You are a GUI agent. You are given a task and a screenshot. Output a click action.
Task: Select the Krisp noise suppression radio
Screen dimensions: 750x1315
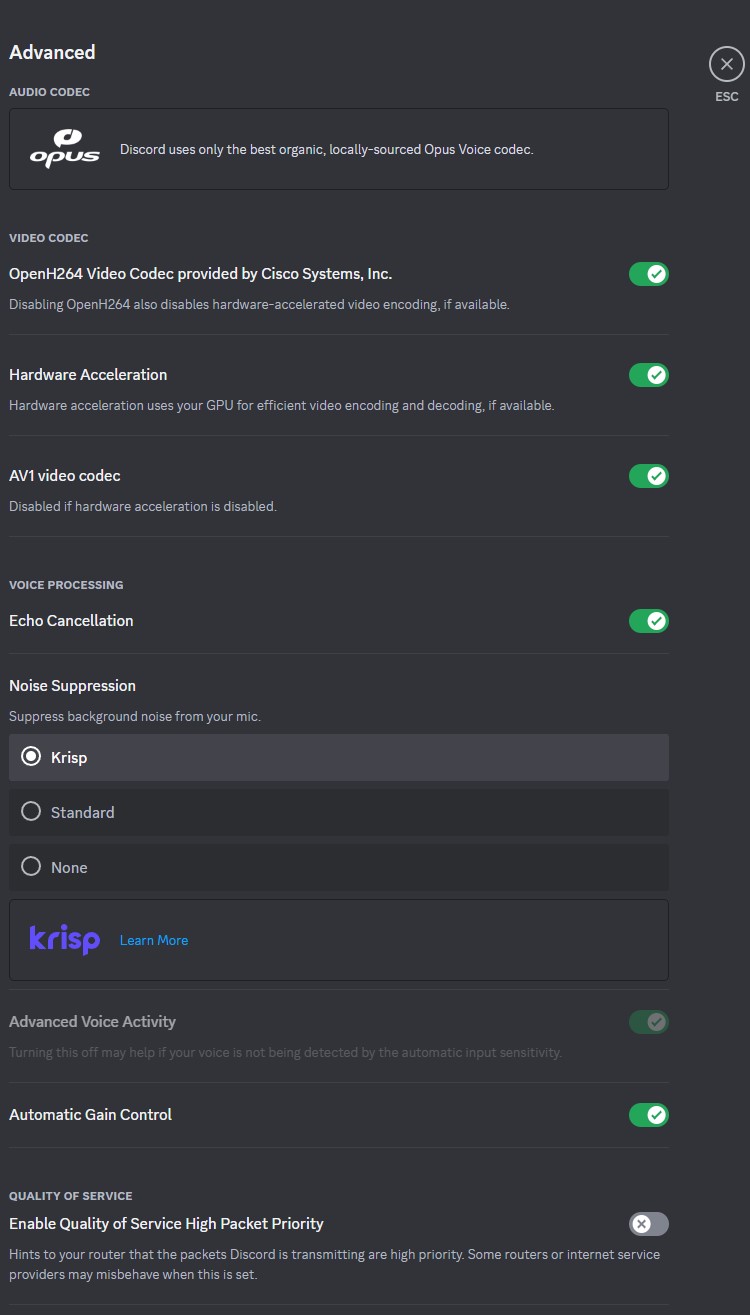[x=339, y=757]
